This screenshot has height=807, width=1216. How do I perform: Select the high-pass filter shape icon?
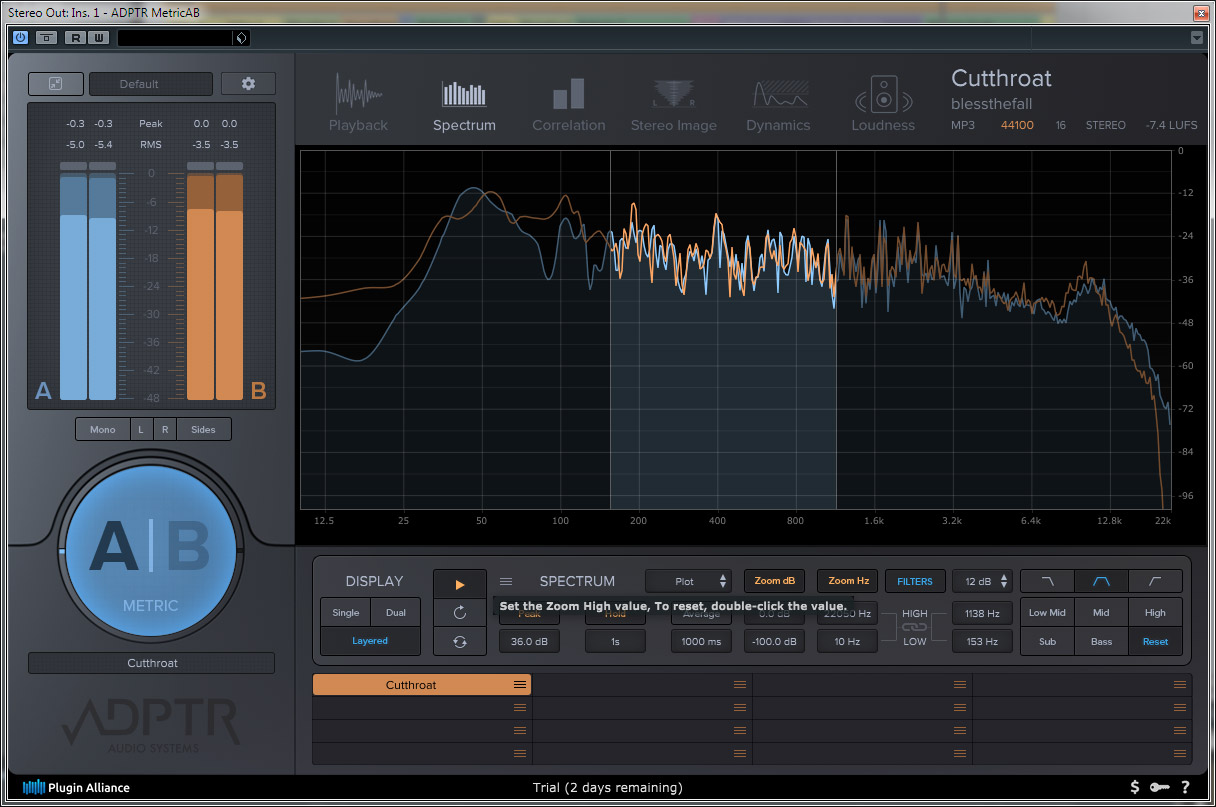1155,581
